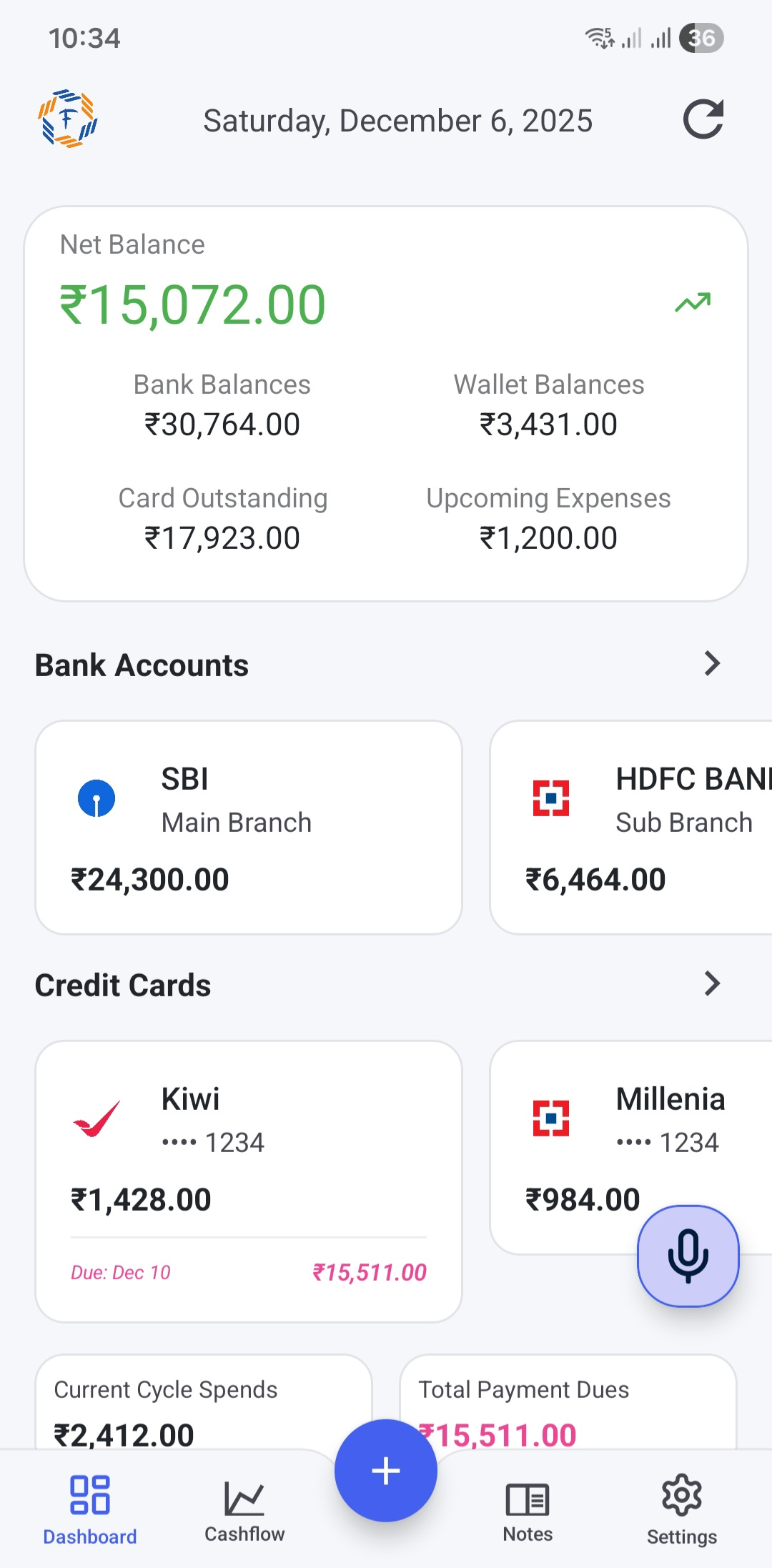Viewport: 772px width, 1568px height.
Task: Tap the SBI bank logo icon
Action: [96, 798]
